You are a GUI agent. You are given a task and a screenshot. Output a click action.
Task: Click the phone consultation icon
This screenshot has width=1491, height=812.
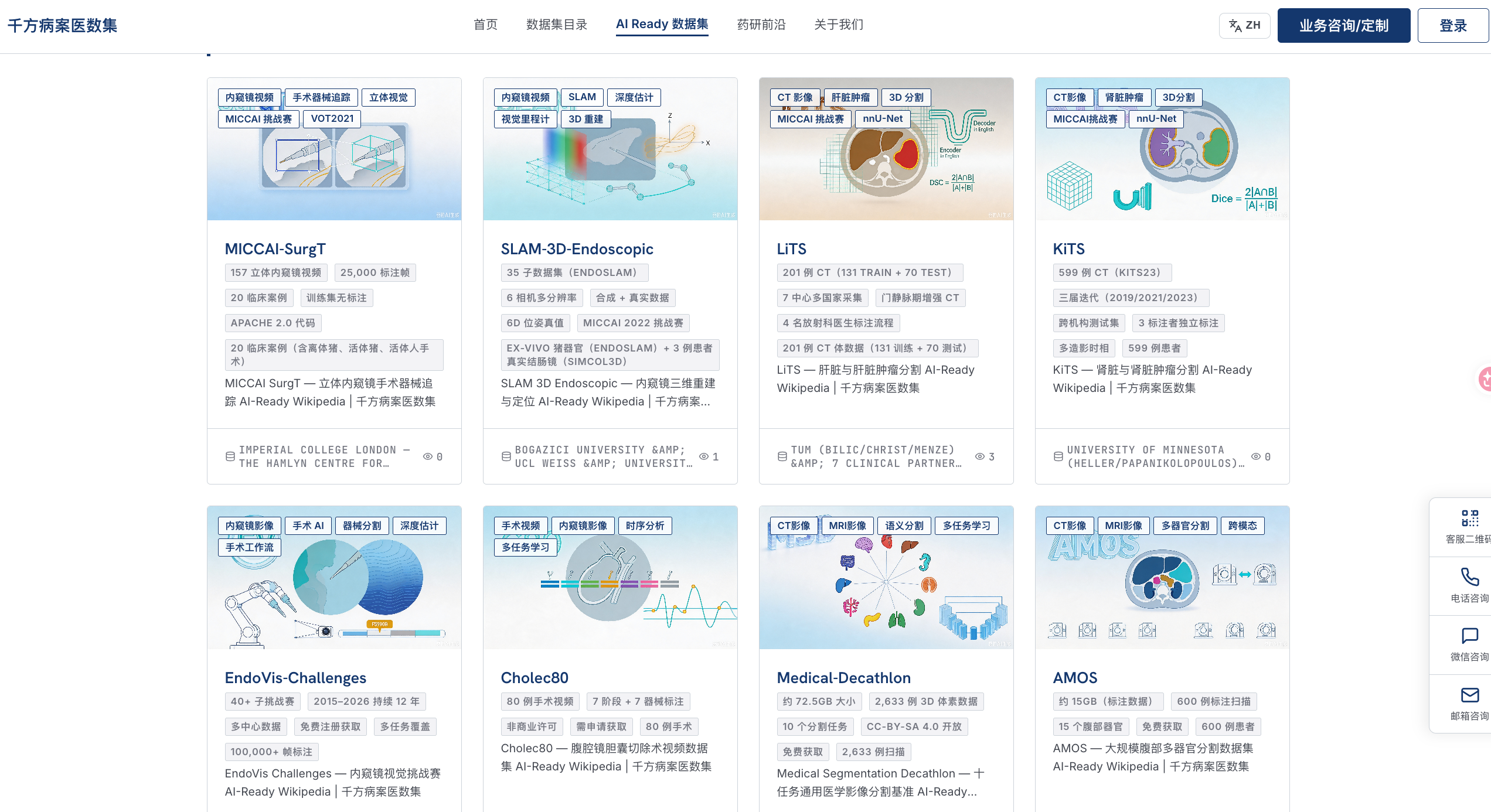tap(1470, 577)
